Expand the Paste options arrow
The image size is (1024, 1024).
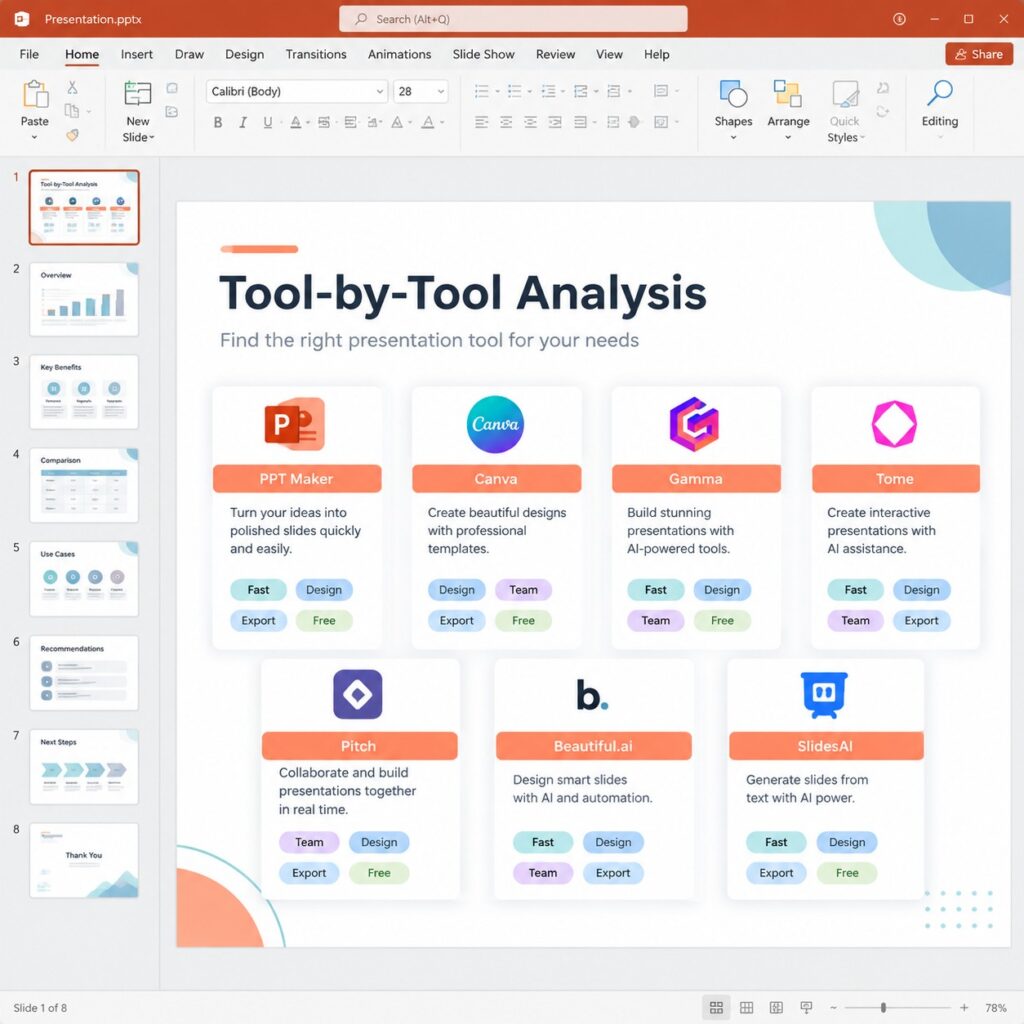tap(35, 137)
